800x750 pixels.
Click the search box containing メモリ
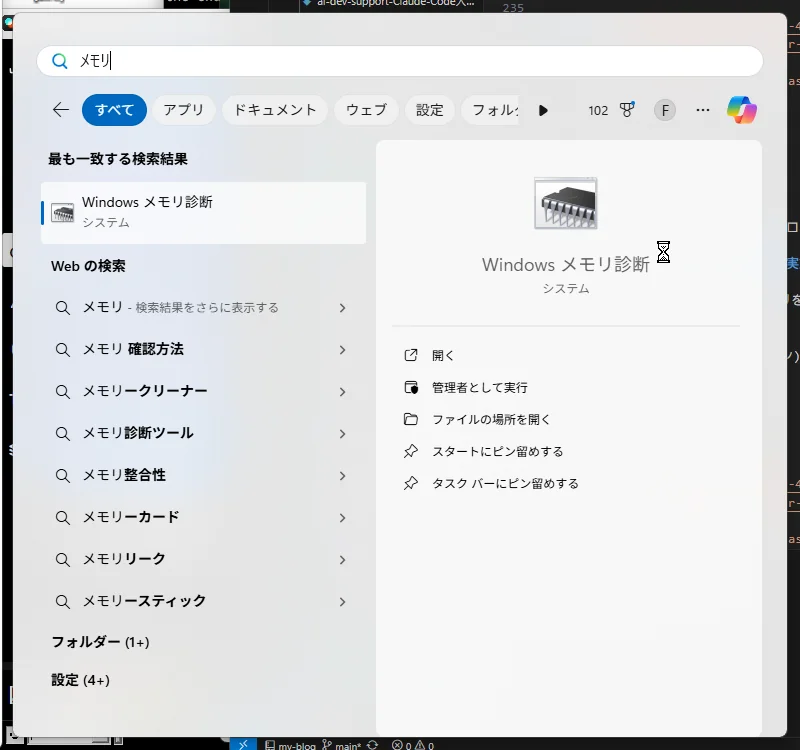[400, 61]
